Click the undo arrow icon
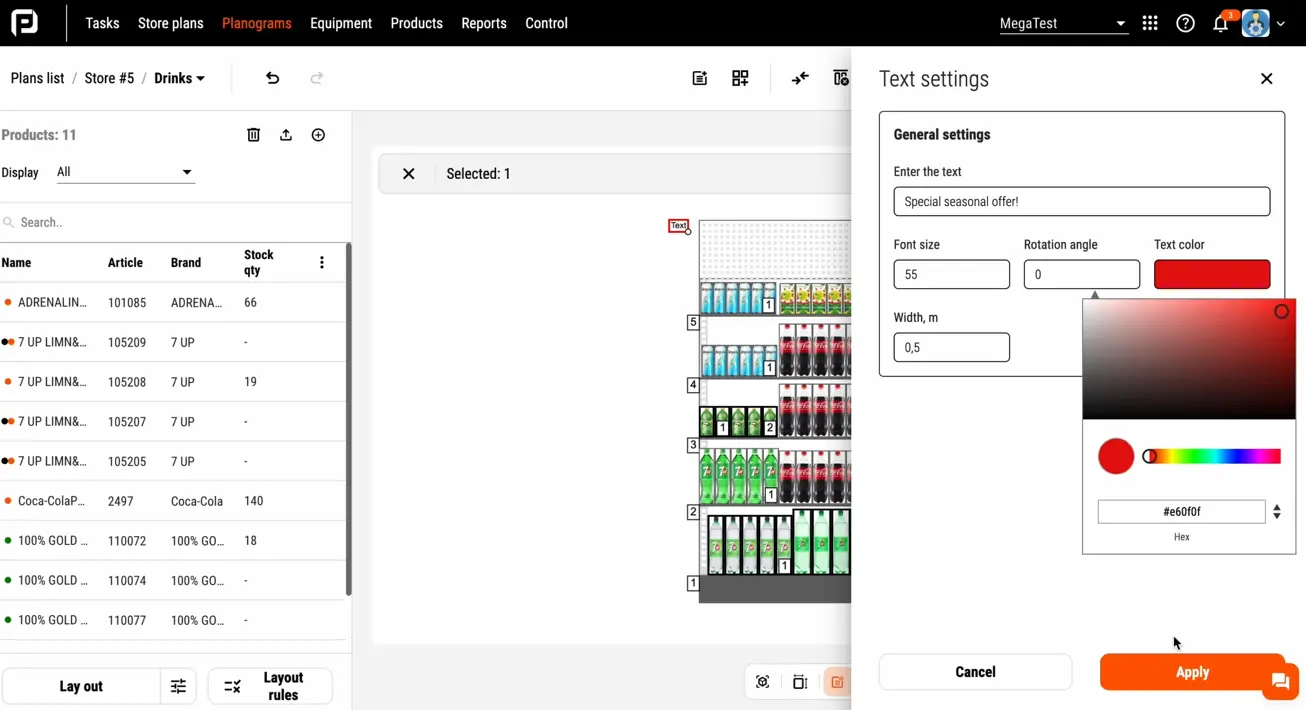The height and width of the screenshot is (710, 1306). click(272, 77)
